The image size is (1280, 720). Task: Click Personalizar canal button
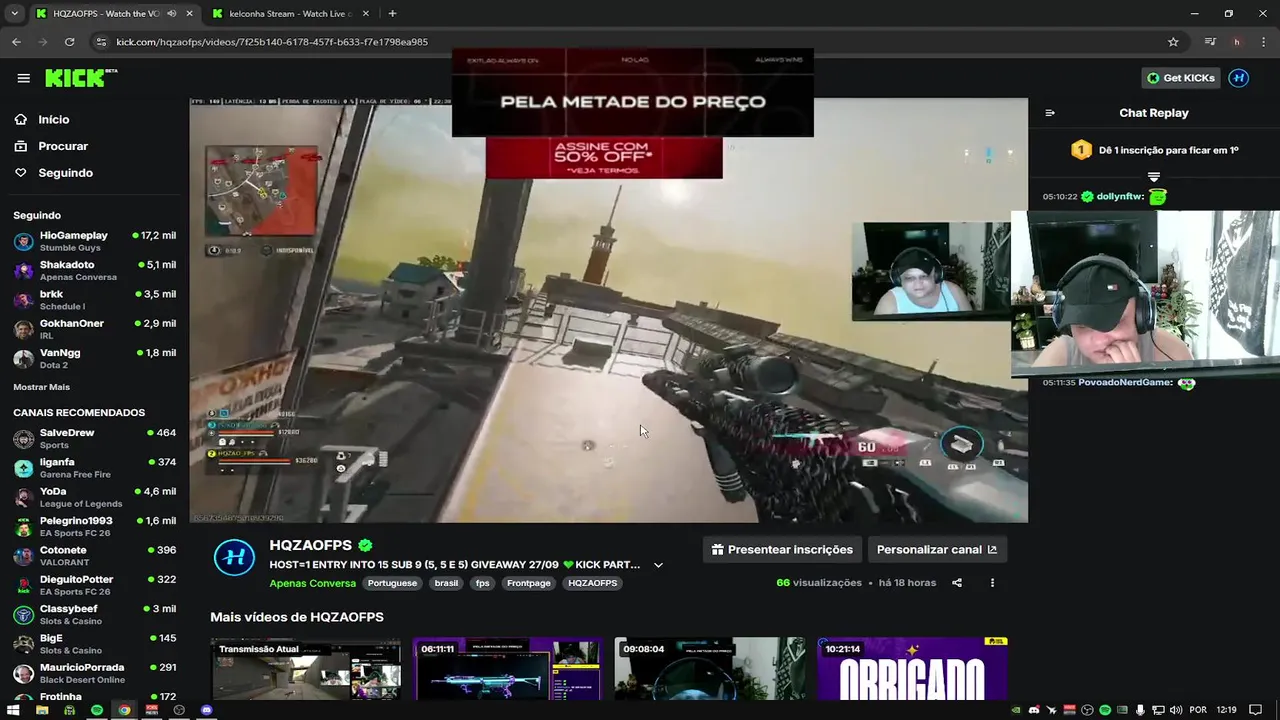[x=937, y=549]
